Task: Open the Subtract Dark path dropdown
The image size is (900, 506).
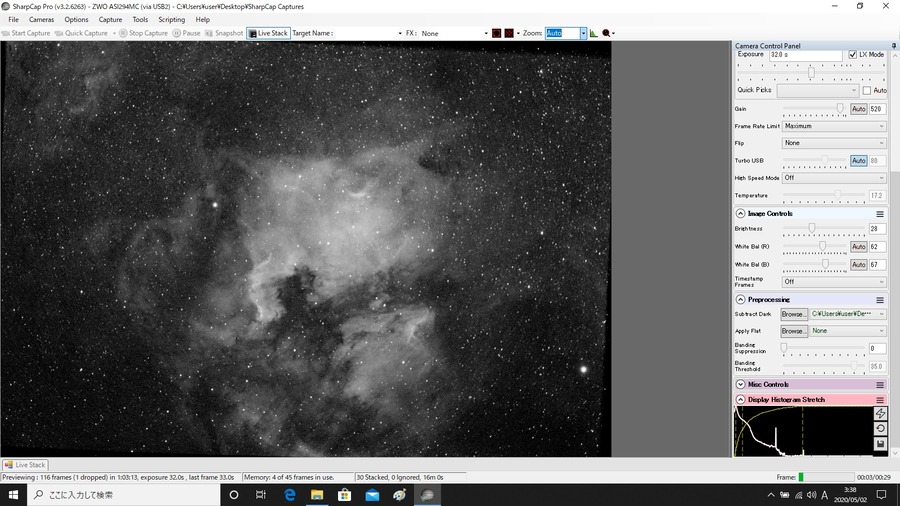Action: (x=848, y=314)
